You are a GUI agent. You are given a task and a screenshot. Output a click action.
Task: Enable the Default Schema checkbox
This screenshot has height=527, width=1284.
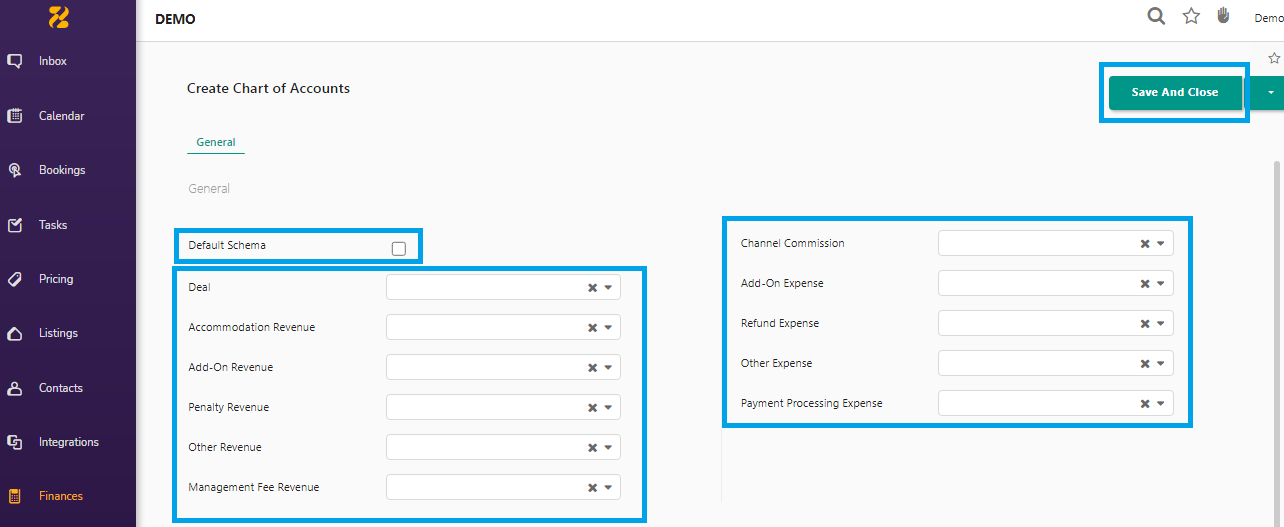click(399, 248)
